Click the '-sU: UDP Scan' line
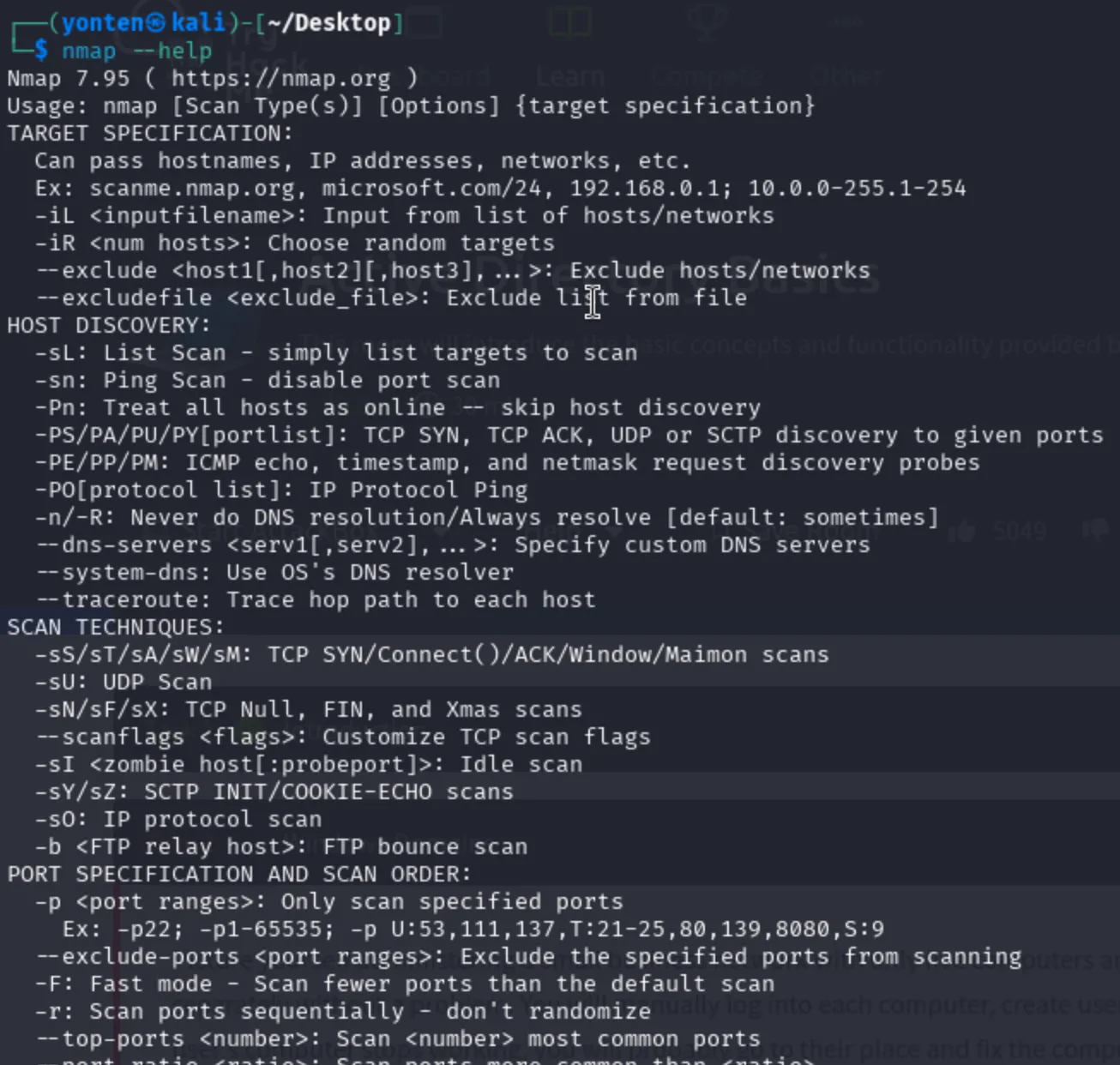 click(123, 683)
